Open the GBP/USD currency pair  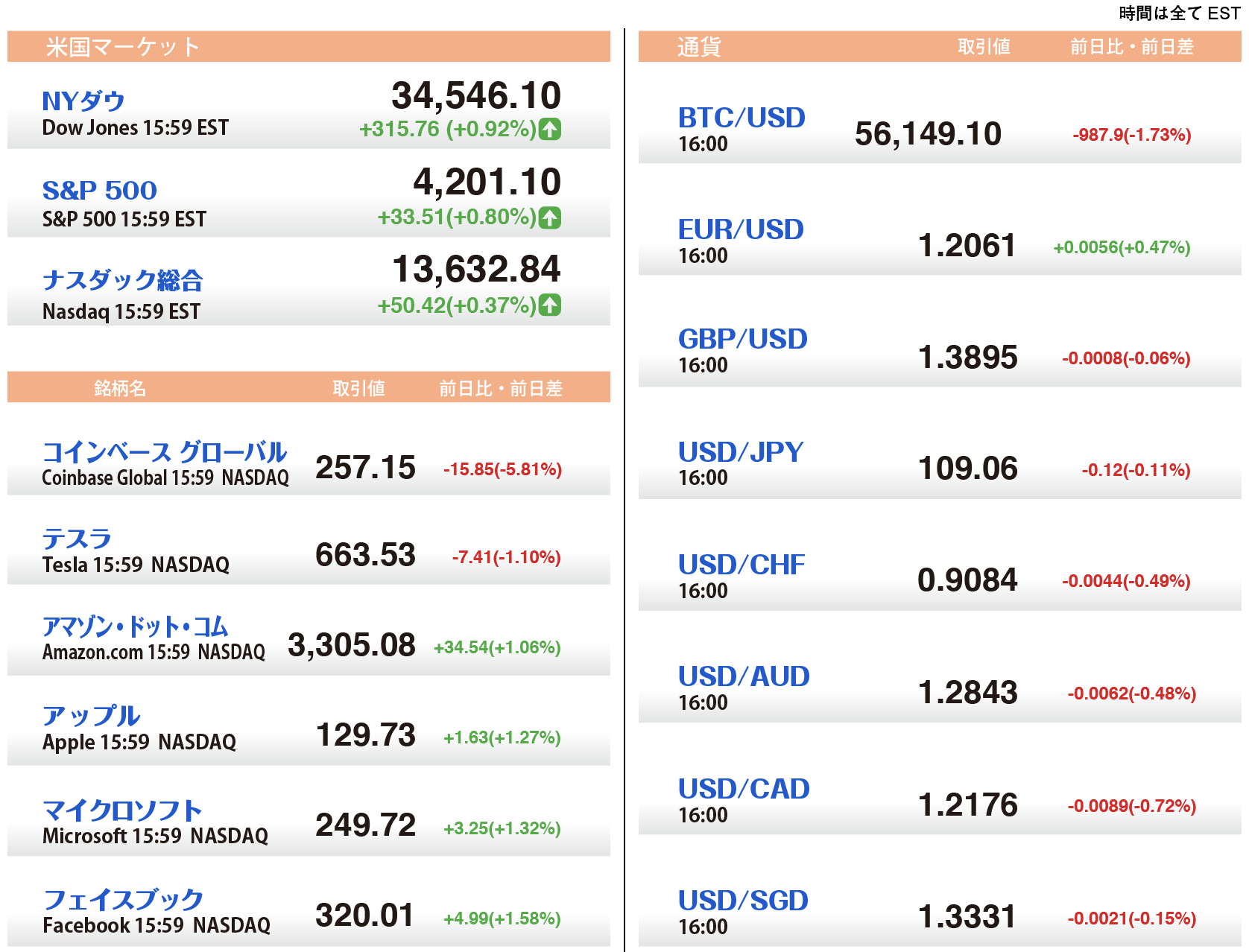742,340
